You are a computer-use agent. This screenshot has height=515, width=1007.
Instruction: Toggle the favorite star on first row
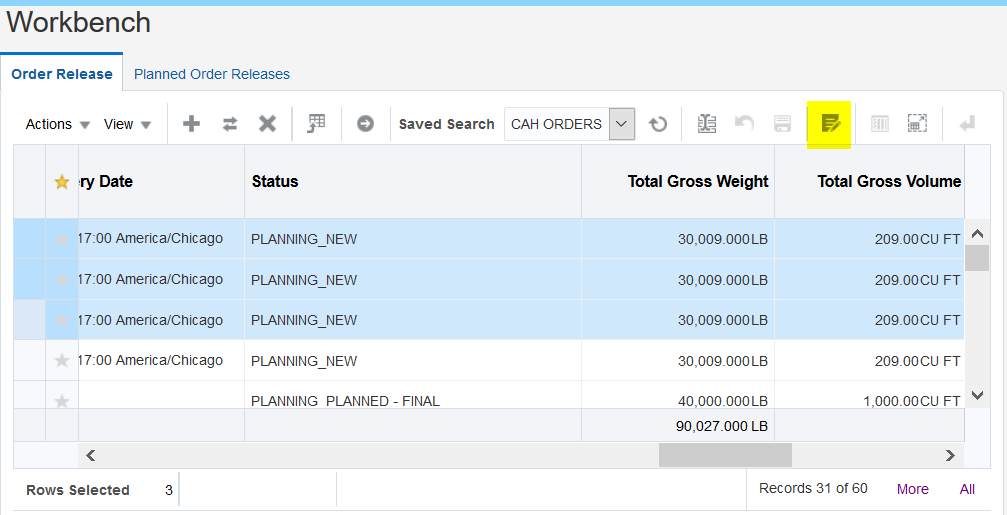click(62, 239)
